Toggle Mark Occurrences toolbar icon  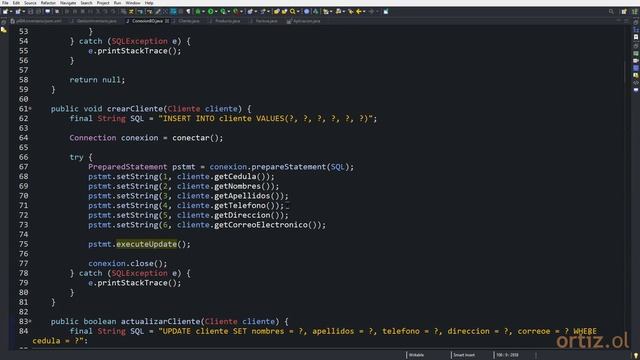coord(158,11)
